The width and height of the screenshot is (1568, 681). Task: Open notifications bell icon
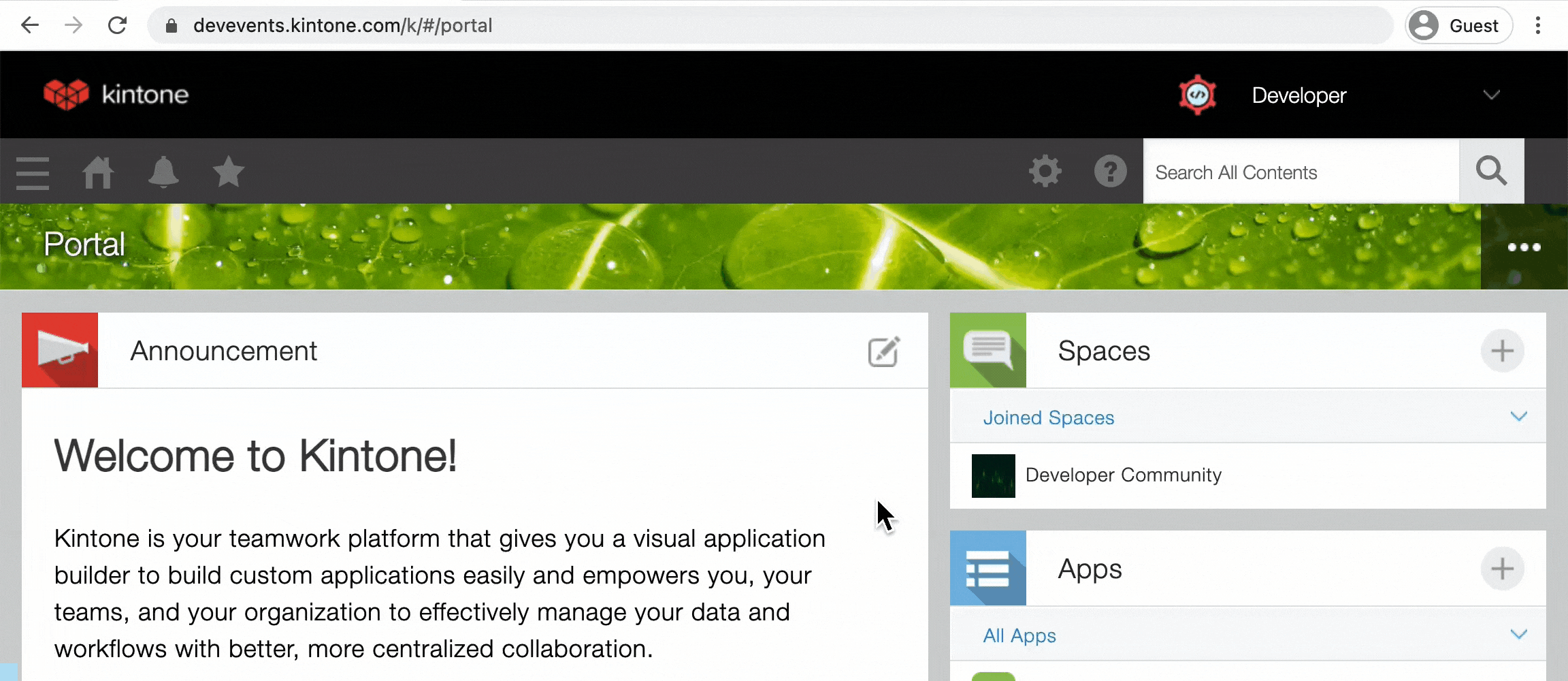[x=163, y=172]
